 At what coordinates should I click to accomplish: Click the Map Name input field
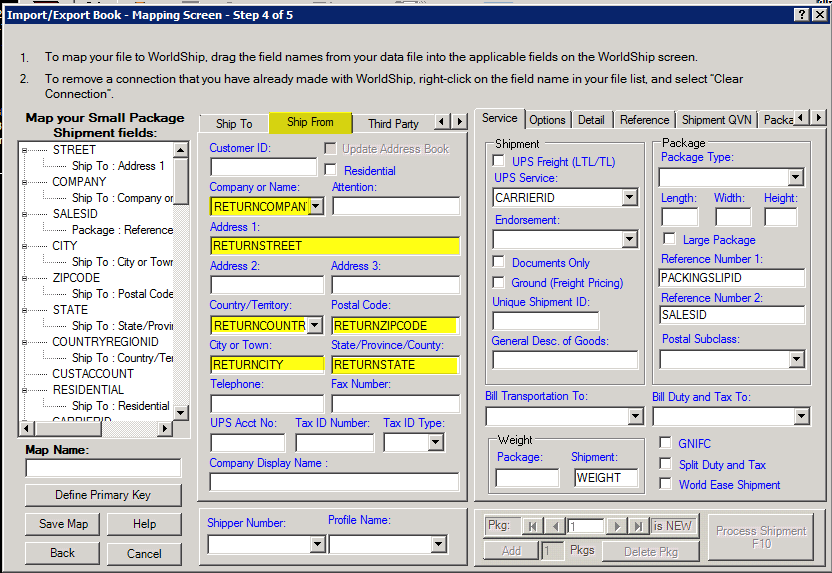click(x=103, y=468)
